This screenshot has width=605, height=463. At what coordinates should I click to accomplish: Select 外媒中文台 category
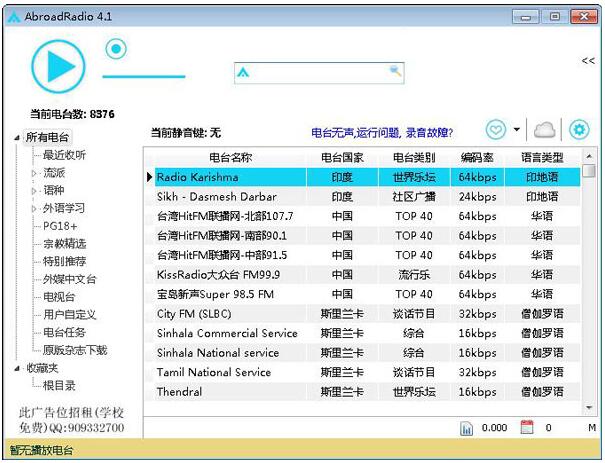point(69,279)
